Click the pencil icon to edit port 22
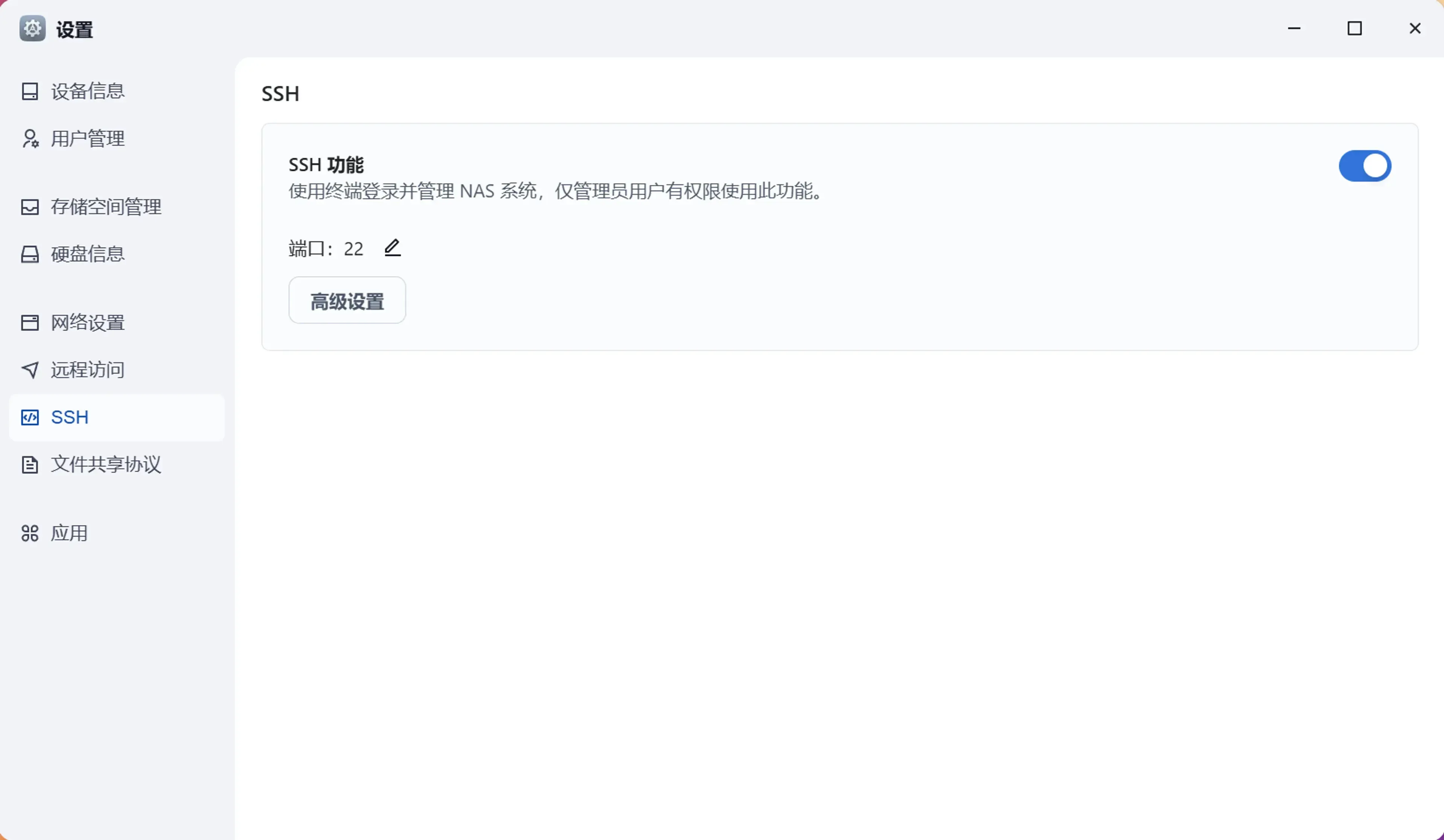 pyautogui.click(x=393, y=248)
